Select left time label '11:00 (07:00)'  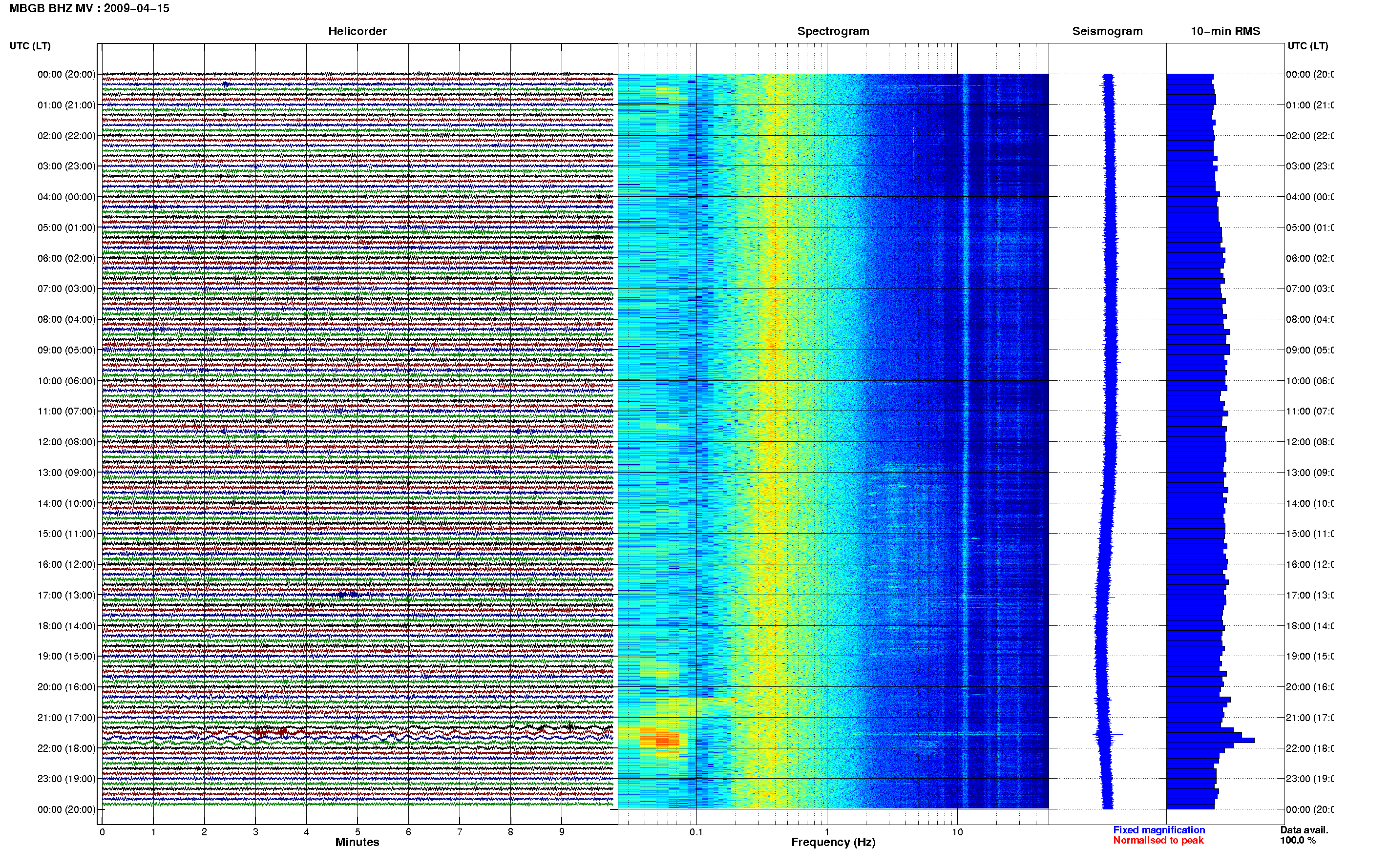pyautogui.click(x=66, y=411)
